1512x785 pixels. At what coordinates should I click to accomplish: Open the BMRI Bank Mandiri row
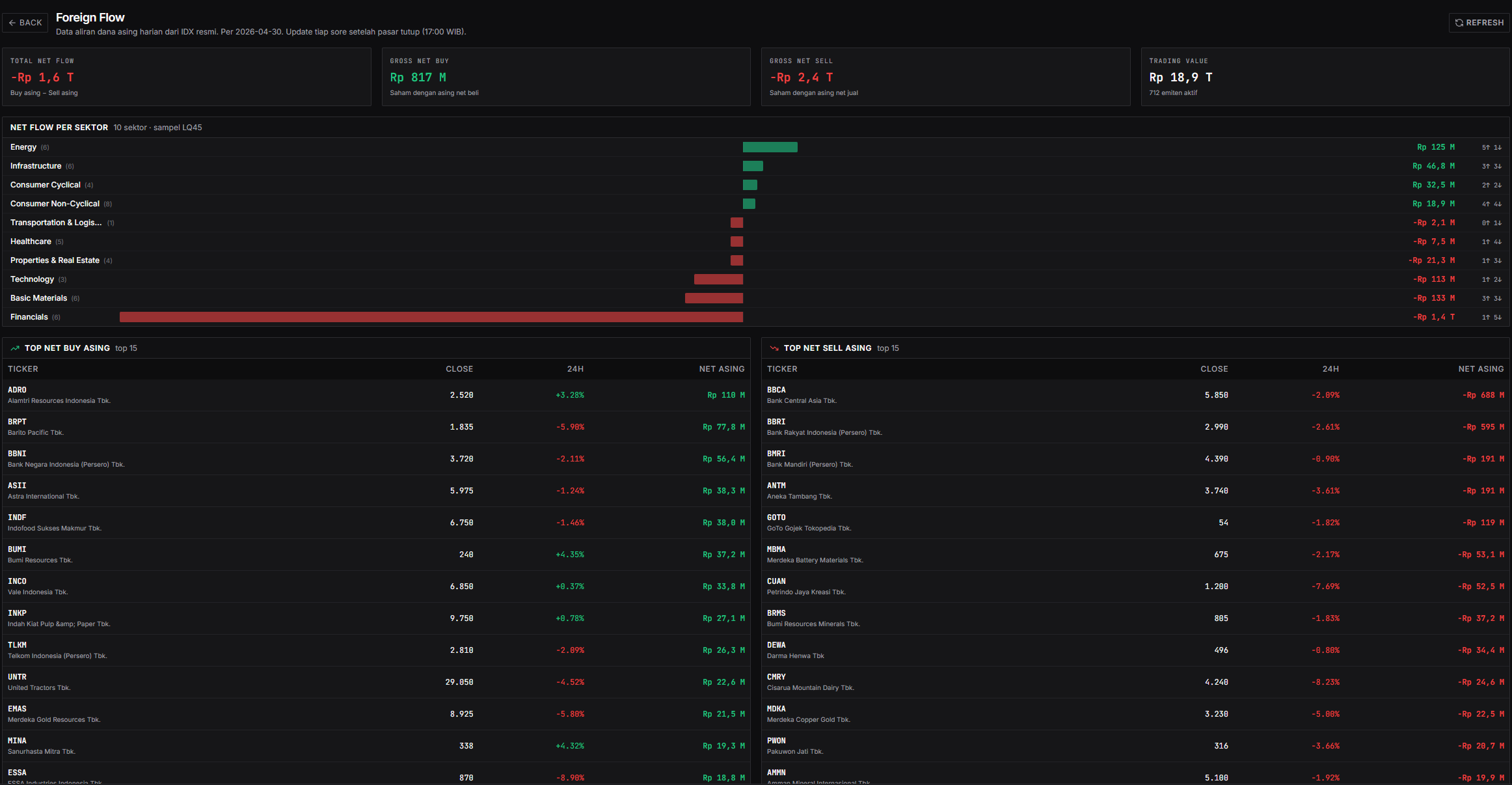1135,459
